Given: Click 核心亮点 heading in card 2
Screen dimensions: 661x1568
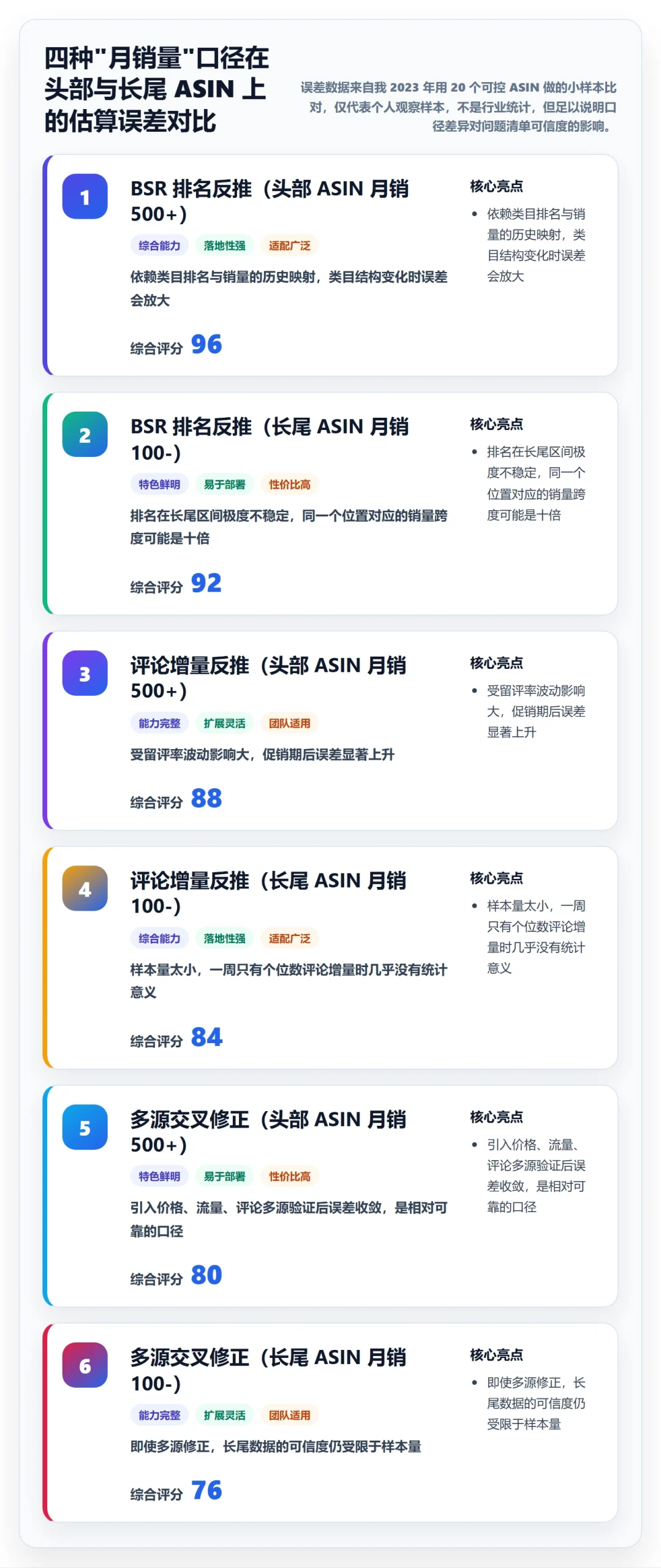Looking at the screenshot, I should click(496, 424).
